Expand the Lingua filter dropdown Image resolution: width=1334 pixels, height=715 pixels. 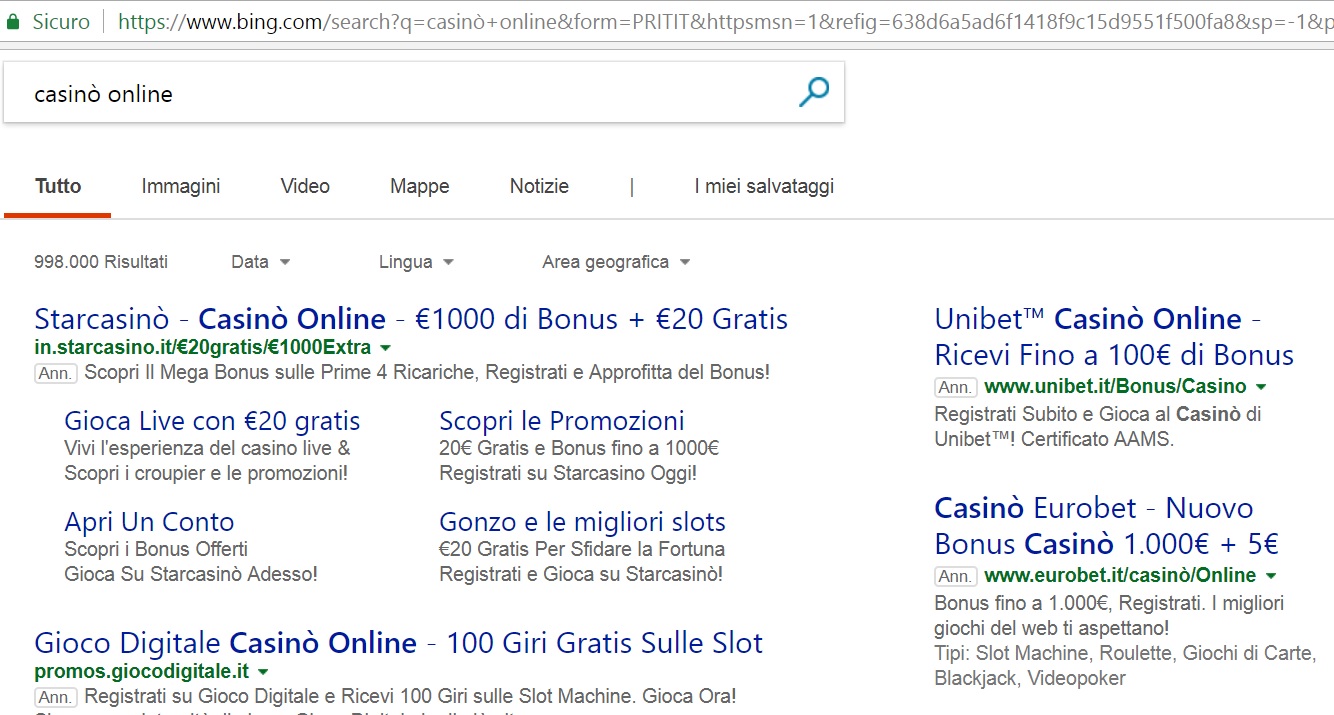416,262
